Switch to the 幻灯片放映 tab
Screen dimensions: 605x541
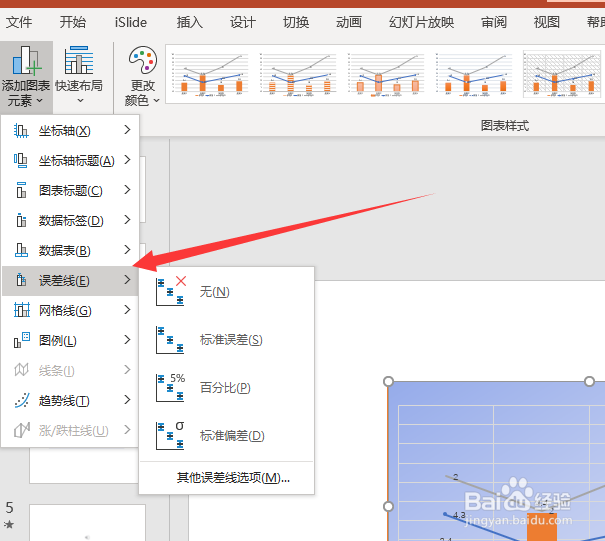pos(421,22)
